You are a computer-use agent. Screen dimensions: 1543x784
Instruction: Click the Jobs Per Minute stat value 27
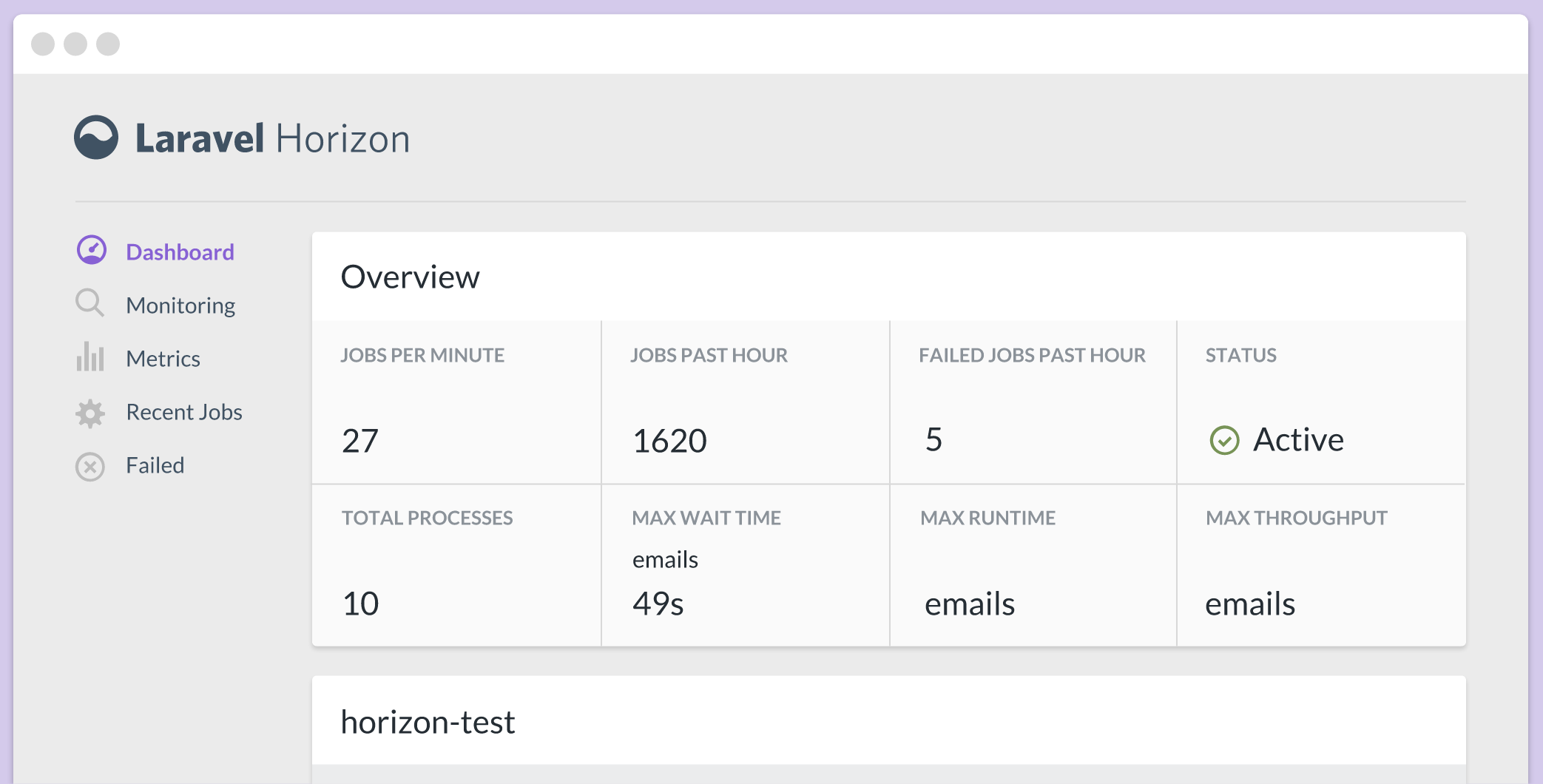point(359,439)
